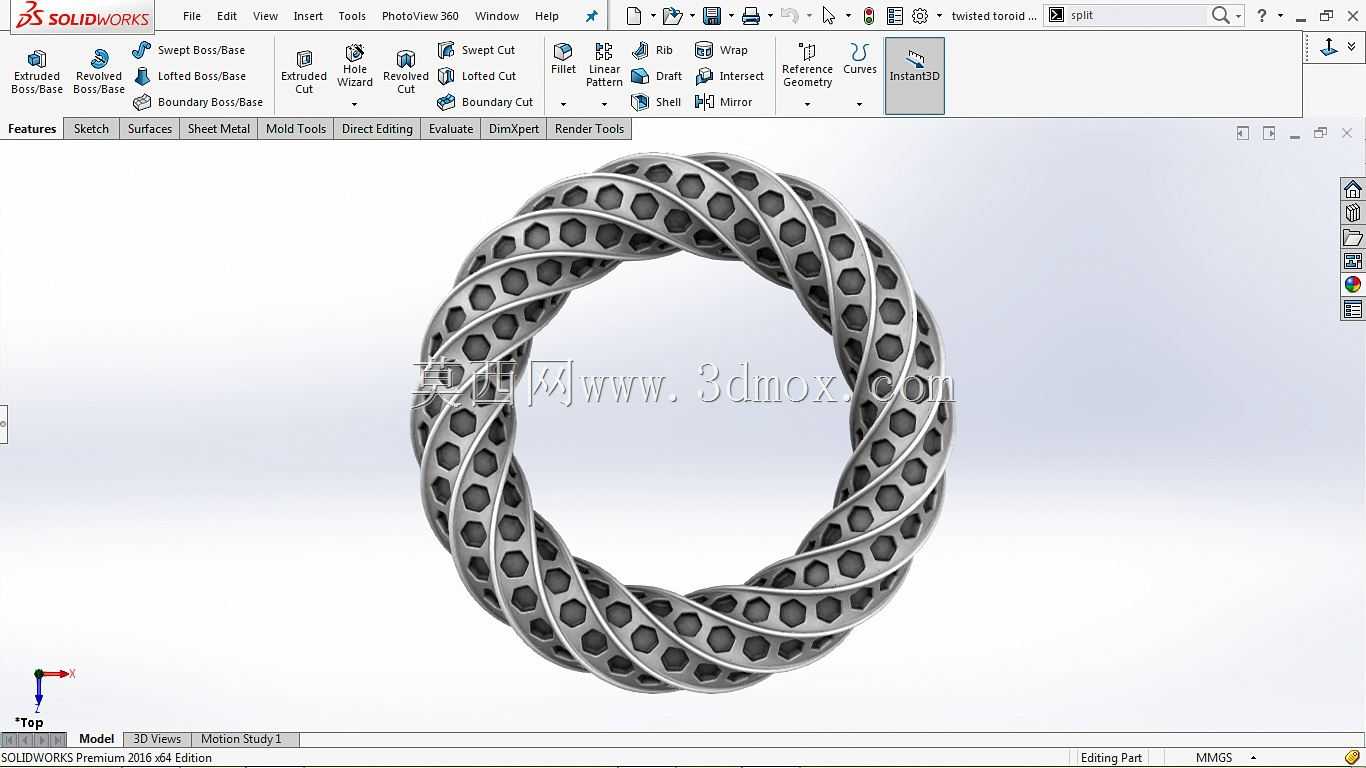
Task: Open the Save dropdown arrow
Action: coord(731,16)
